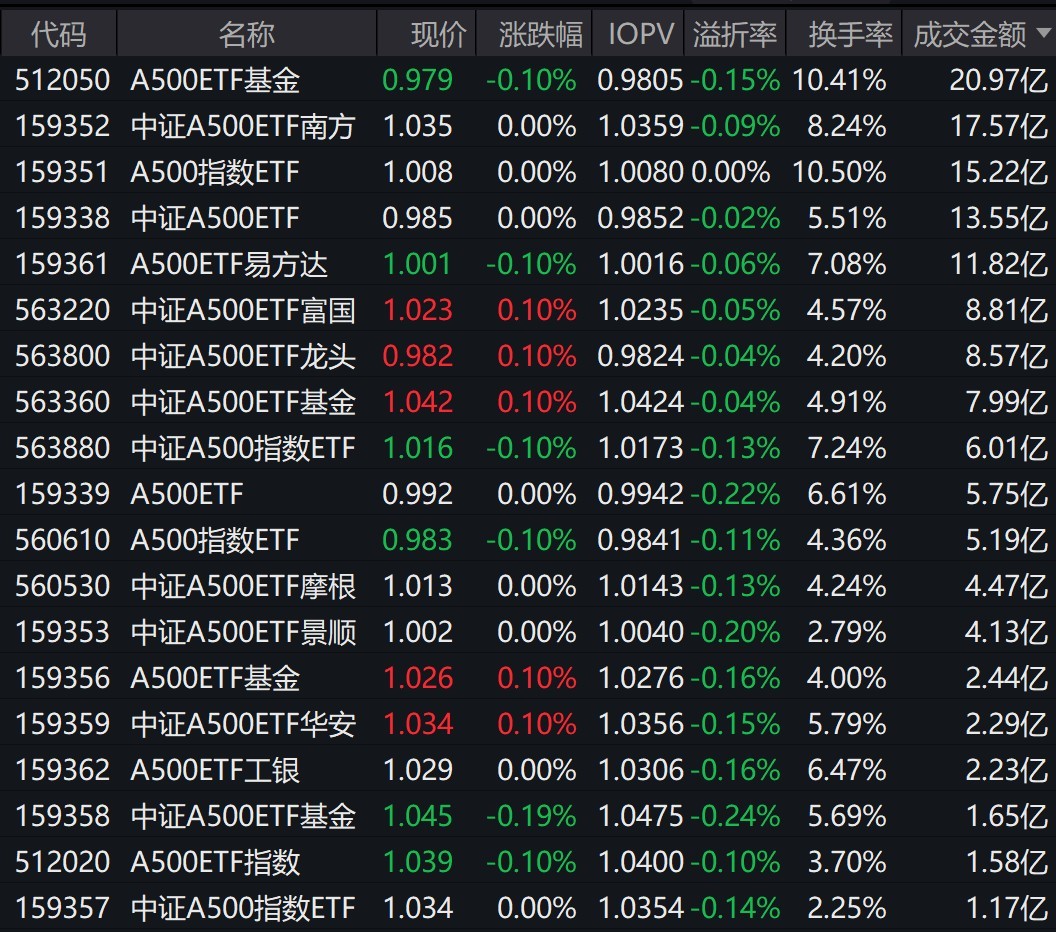Click the -0.22% premium rate value

[735, 494]
